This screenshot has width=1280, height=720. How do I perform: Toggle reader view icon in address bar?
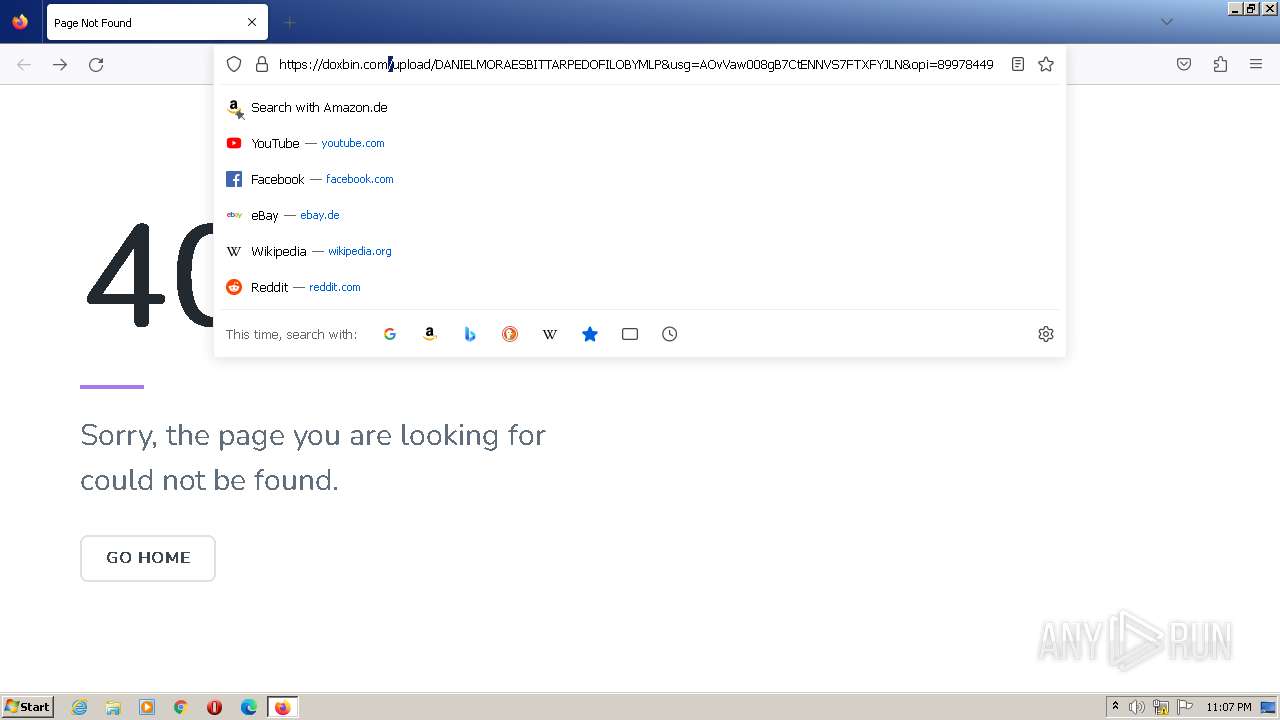[1018, 64]
